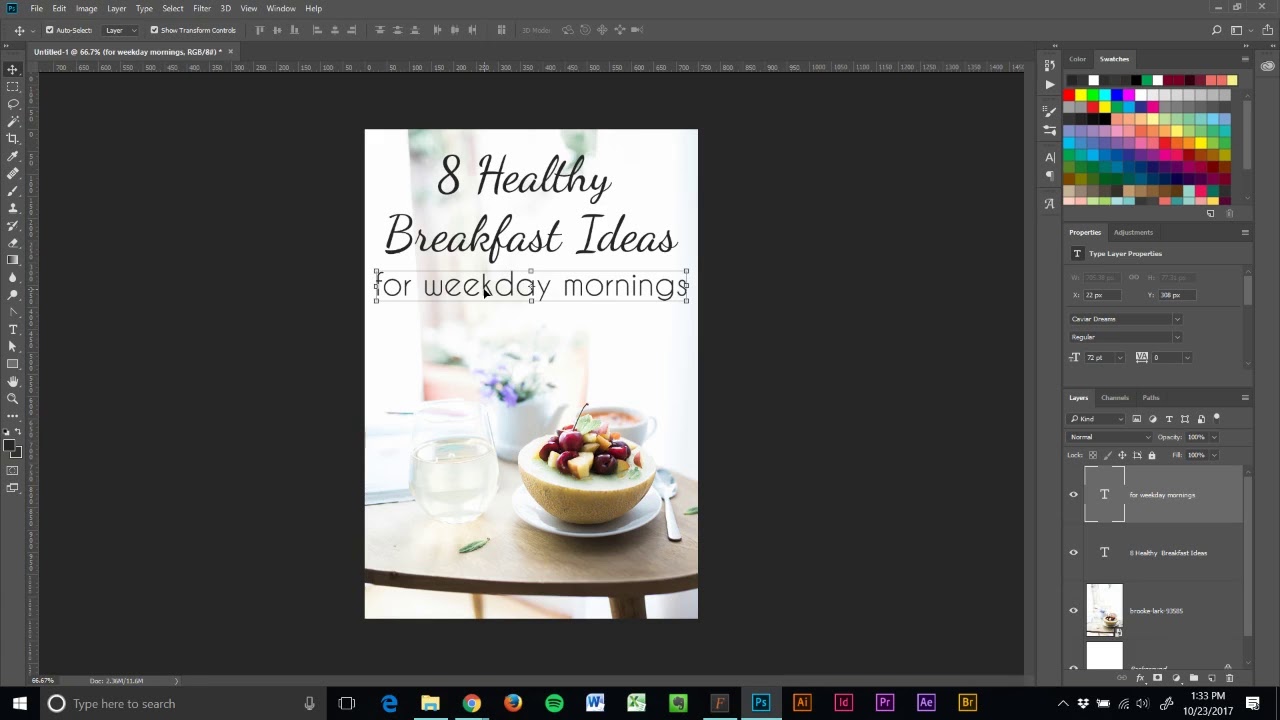The width and height of the screenshot is (1280, 720).
Task: Switch to the Paths tab
Action: pos(1151,398)
